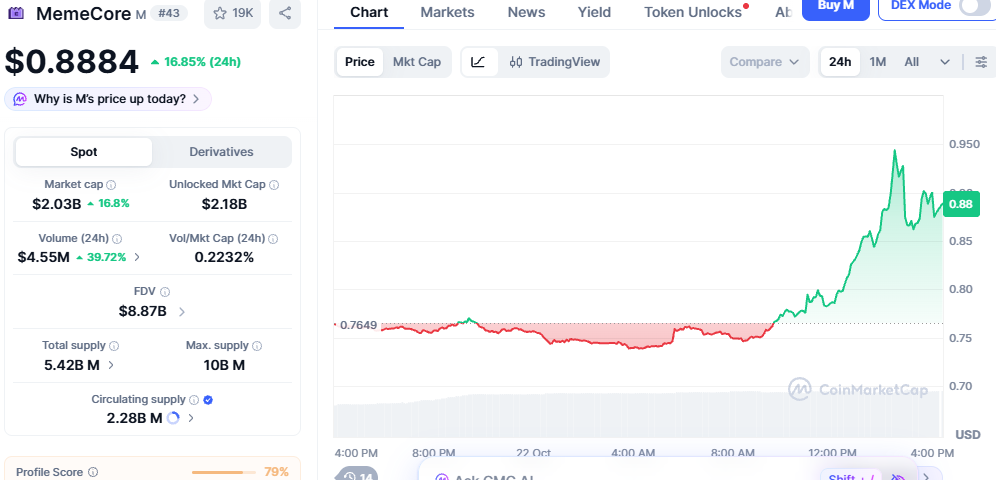
Task: Open the Chart tab
Action: [x=369, y=12]
